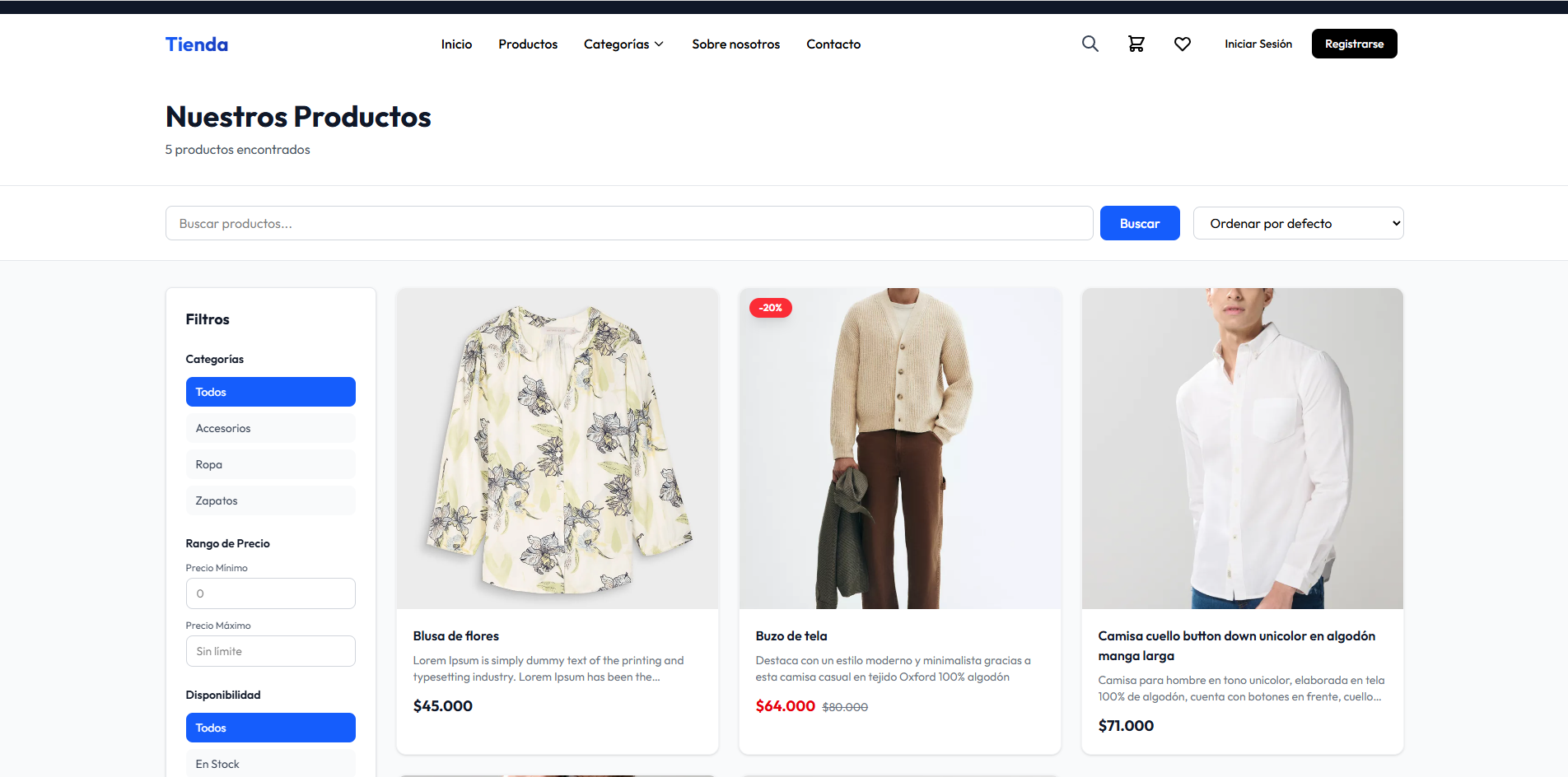Viewport: 1568px width, 777px height.
Task: Open the Productos menu item
Action: pos(528,44)
